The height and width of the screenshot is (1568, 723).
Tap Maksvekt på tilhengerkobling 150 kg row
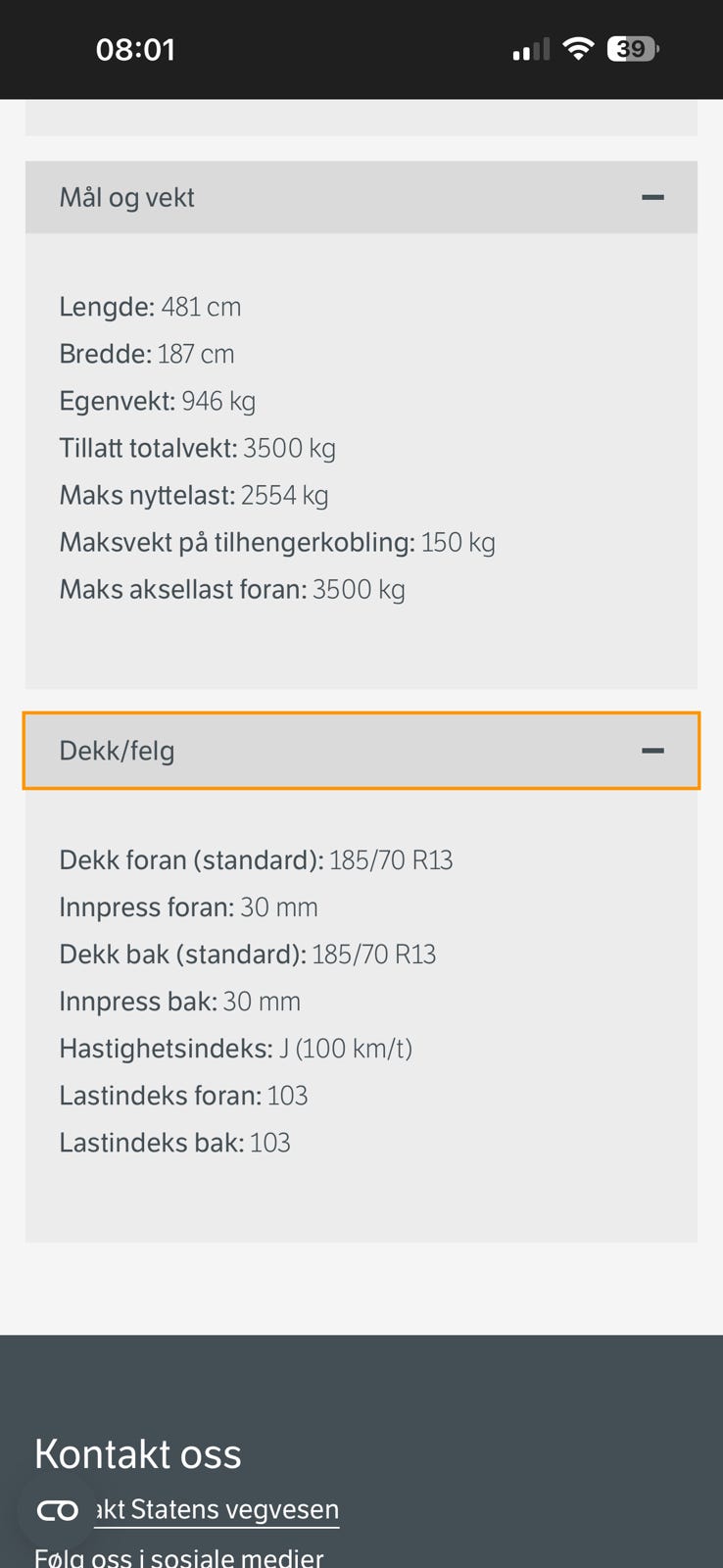point(277,542)
